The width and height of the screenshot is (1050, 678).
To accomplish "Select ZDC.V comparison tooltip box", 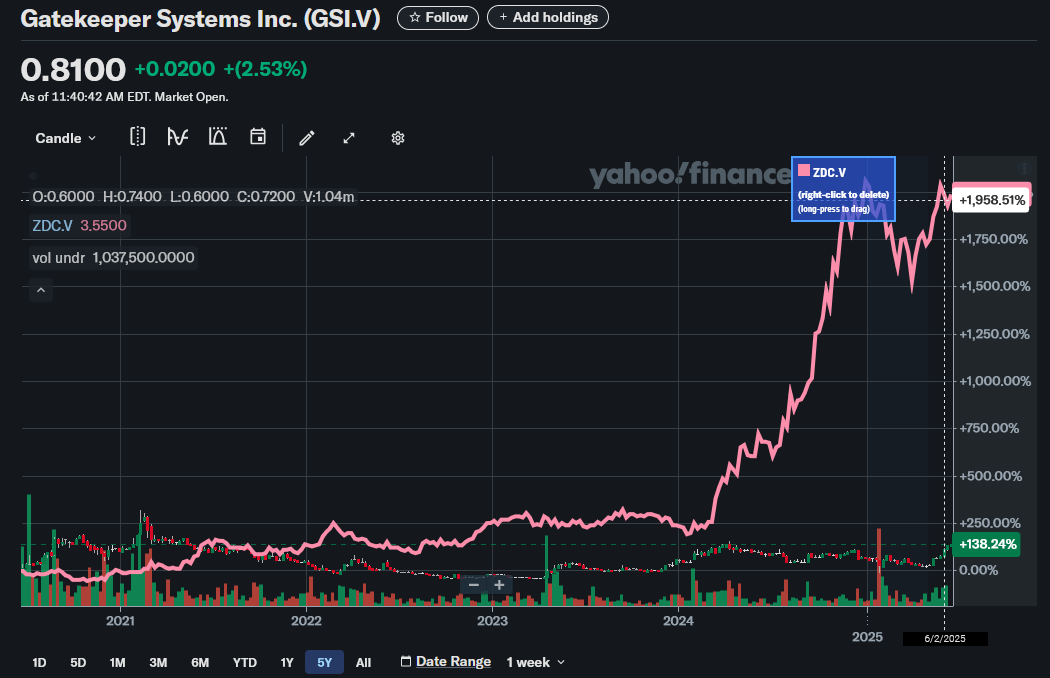I will coord(843,189).
